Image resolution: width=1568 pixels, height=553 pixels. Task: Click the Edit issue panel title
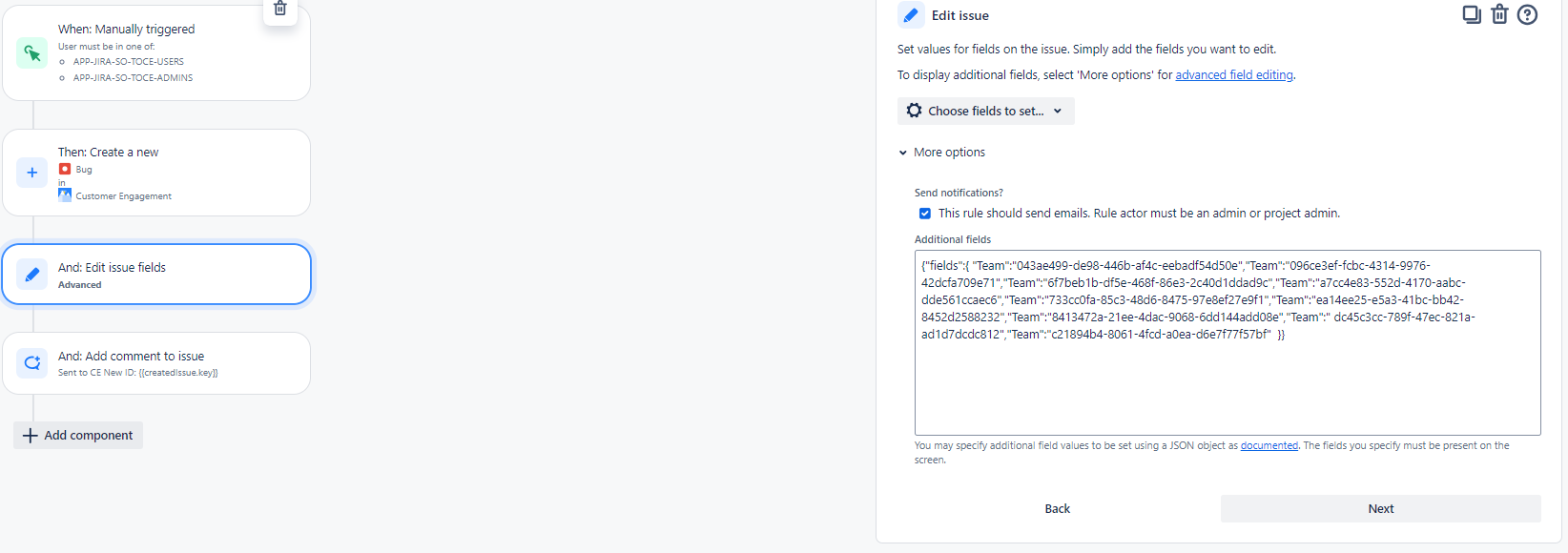pyautogui.click(x=960, y=15)
